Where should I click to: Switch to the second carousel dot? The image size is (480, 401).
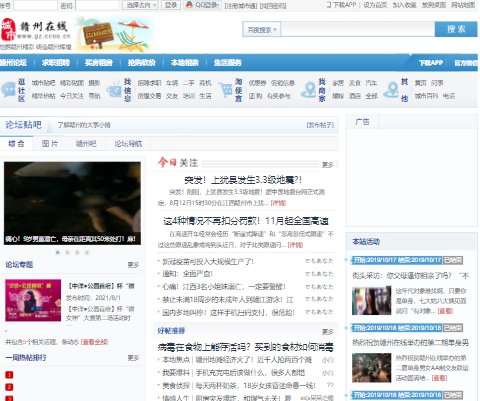click(x=67, y=252)
